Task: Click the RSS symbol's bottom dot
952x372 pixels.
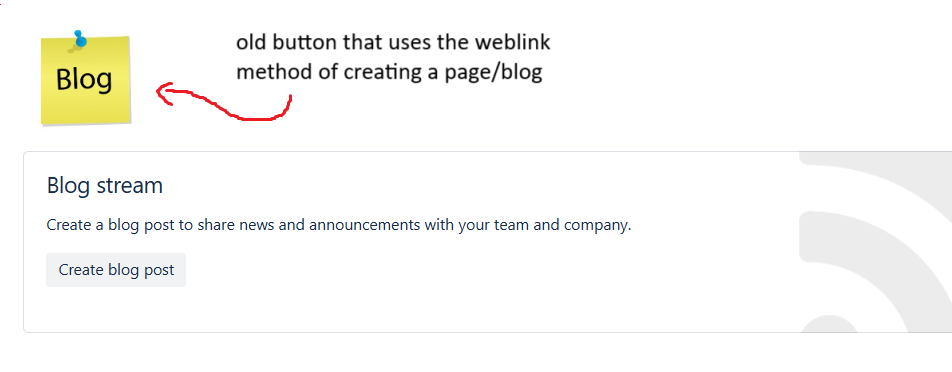Action: (x=827, y=324)
